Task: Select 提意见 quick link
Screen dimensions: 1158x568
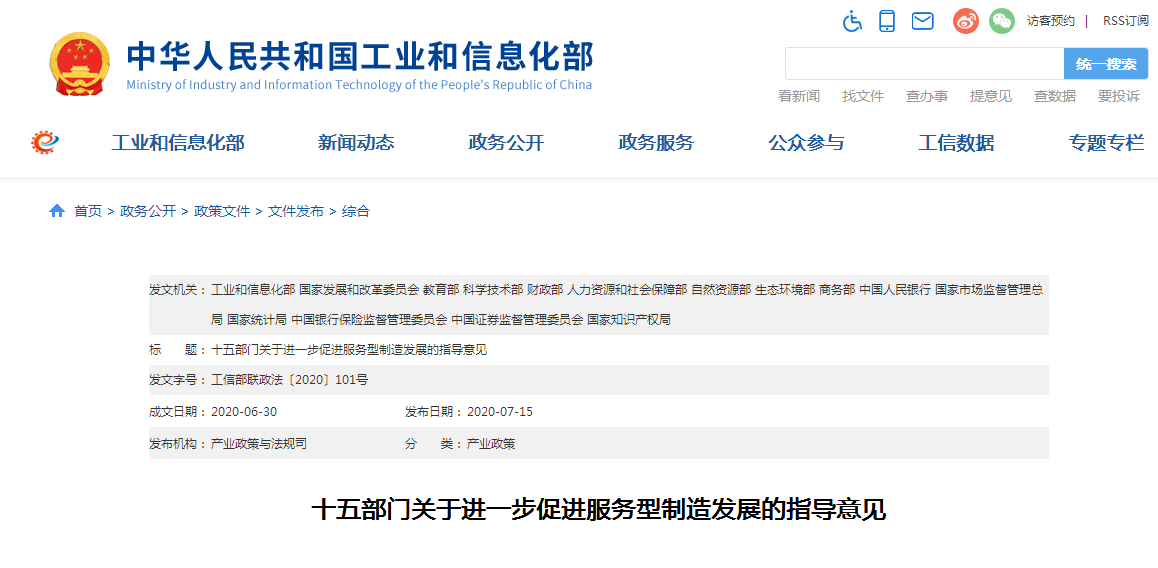Action: [x=990, y=96]
